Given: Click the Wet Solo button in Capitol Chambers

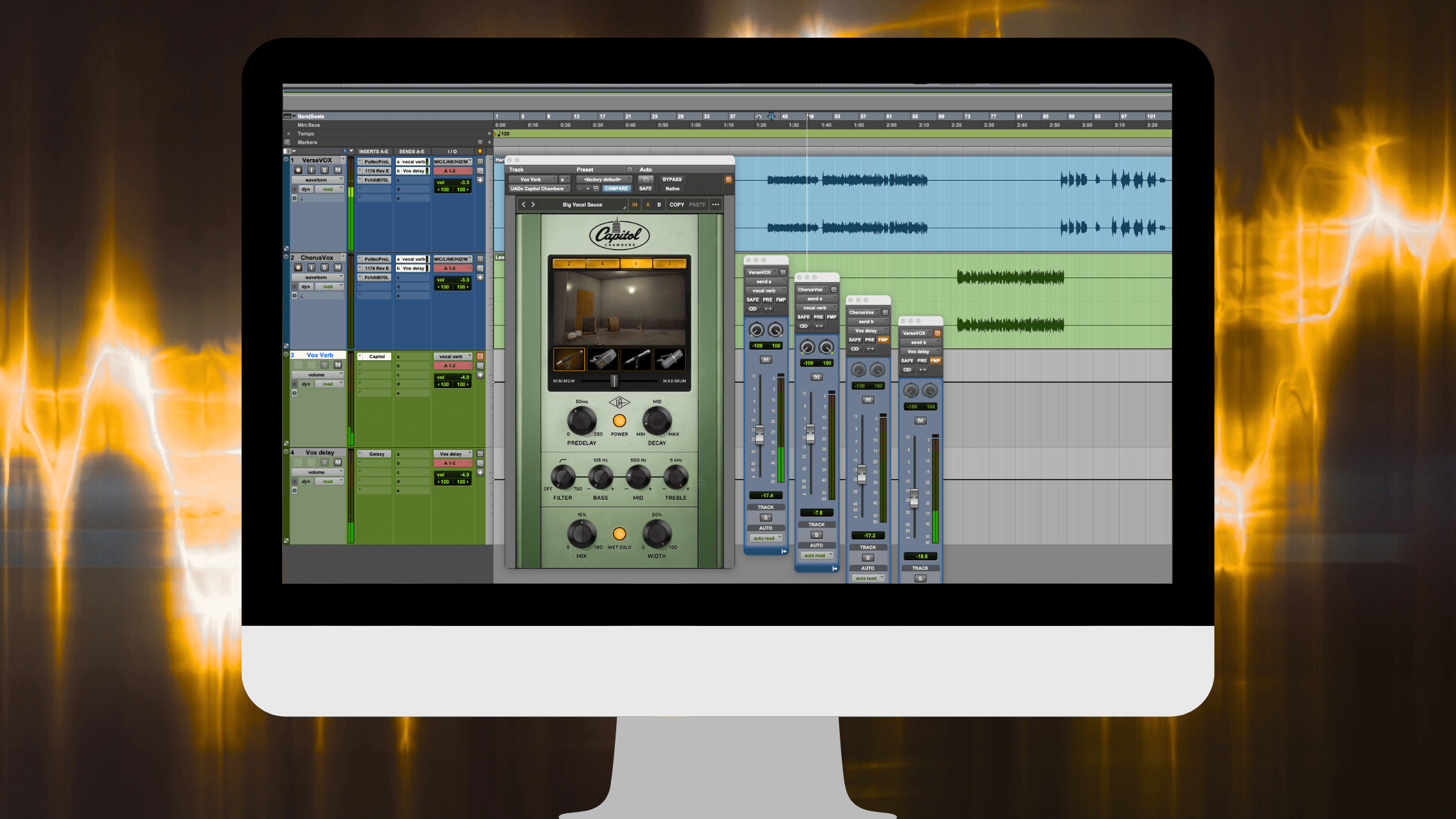Looking at the screenshot, I should click(x=619, y=535).
